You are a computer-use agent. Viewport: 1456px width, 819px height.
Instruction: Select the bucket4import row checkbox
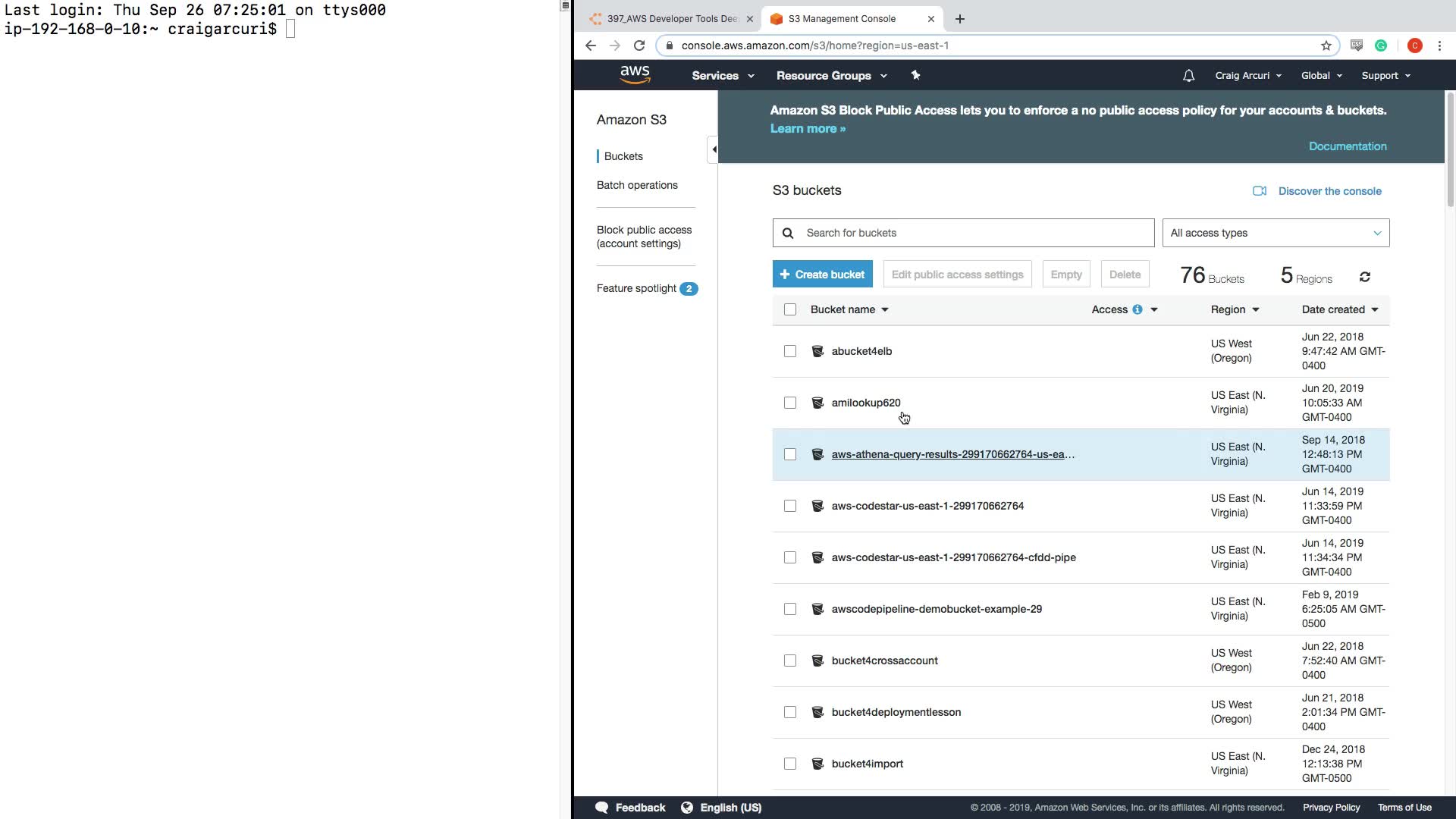point(790,764)
